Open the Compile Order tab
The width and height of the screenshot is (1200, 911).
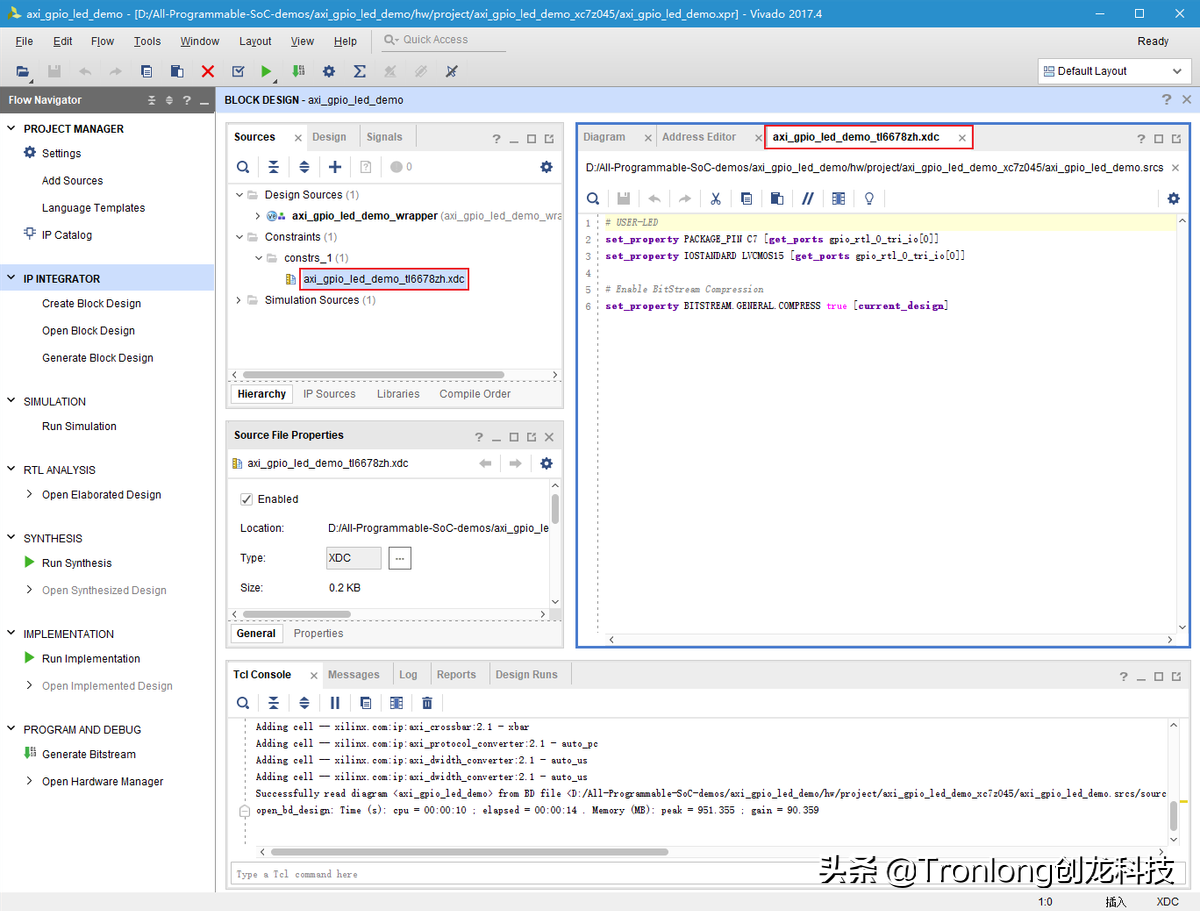coord(475,394)
